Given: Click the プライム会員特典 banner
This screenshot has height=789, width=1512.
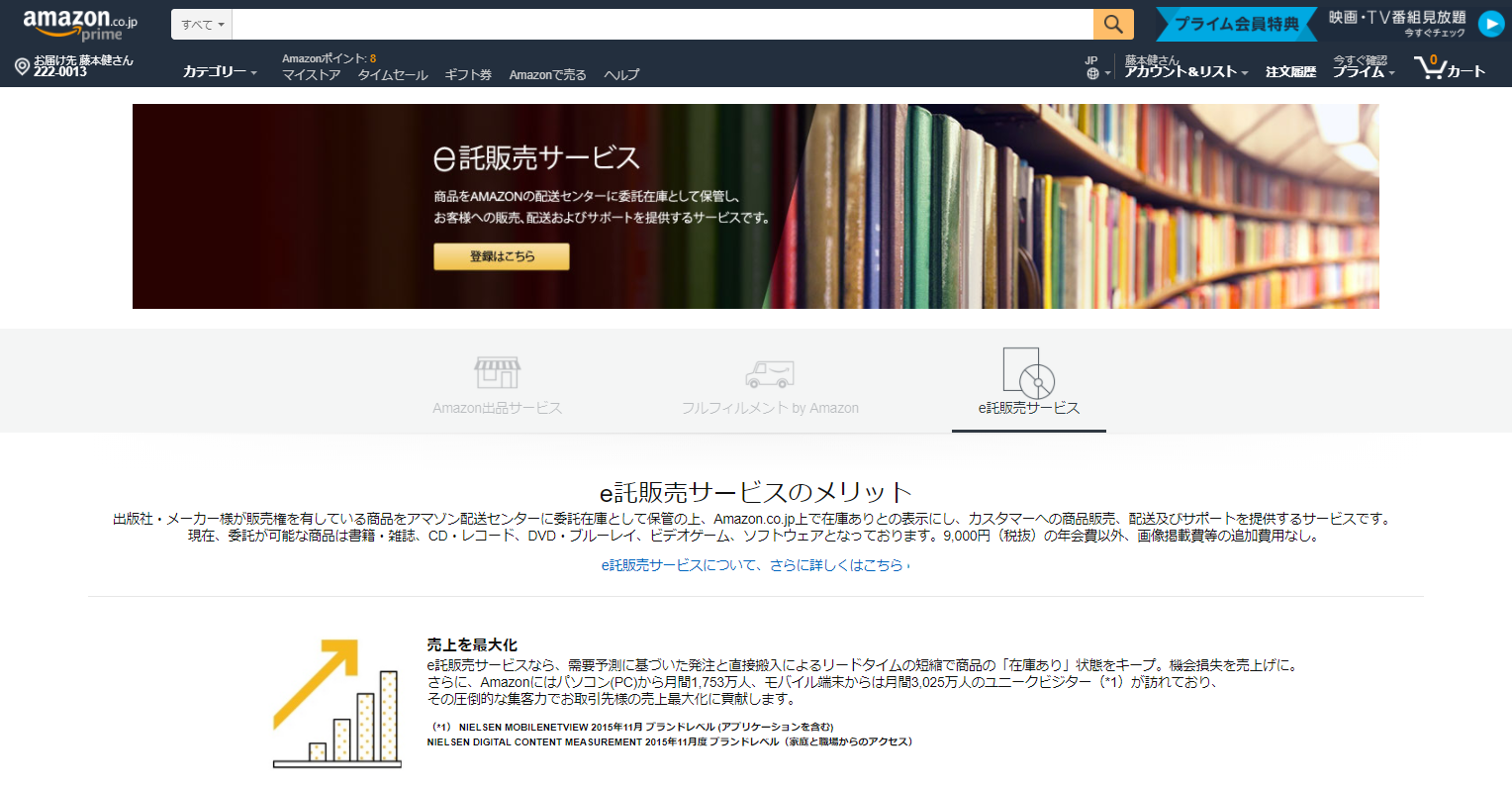Looking at the screenshot, I should (1236, 24).
